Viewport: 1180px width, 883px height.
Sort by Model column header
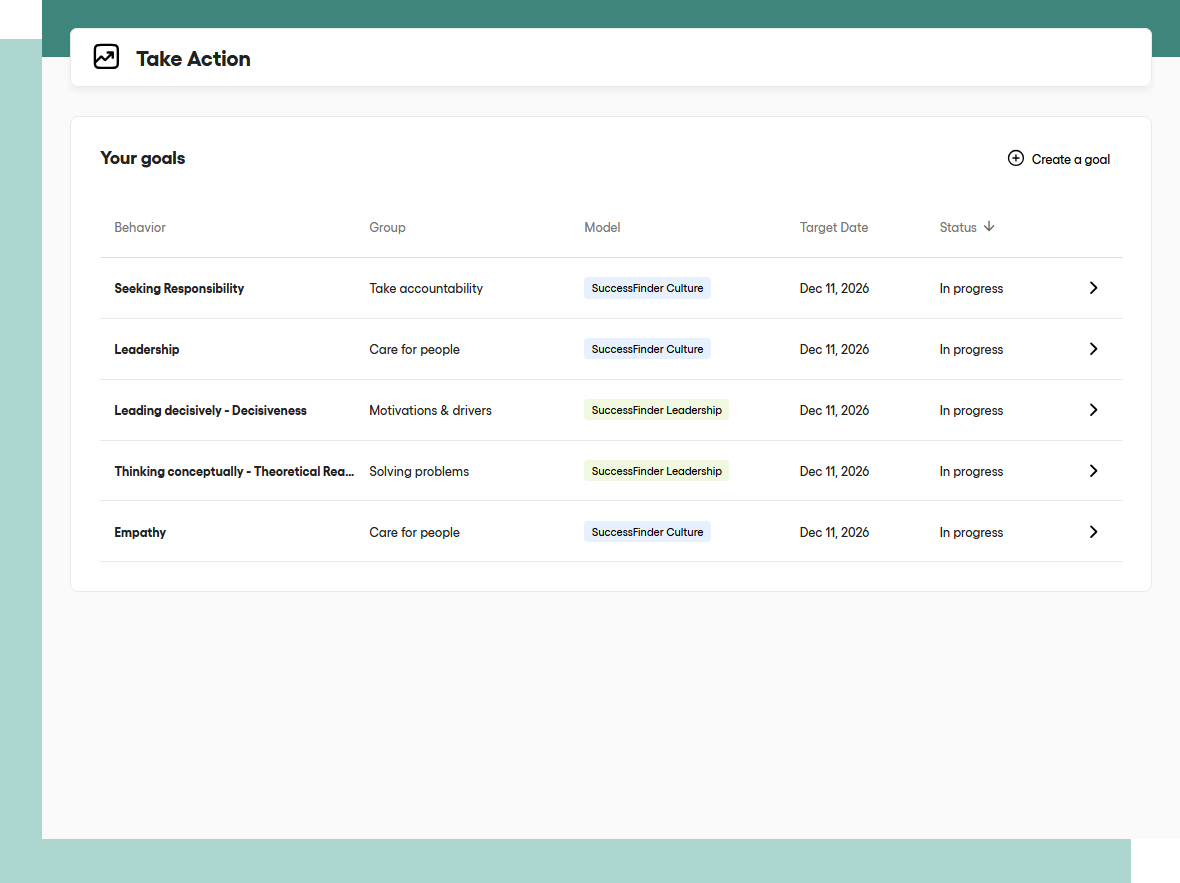(602, 227)
